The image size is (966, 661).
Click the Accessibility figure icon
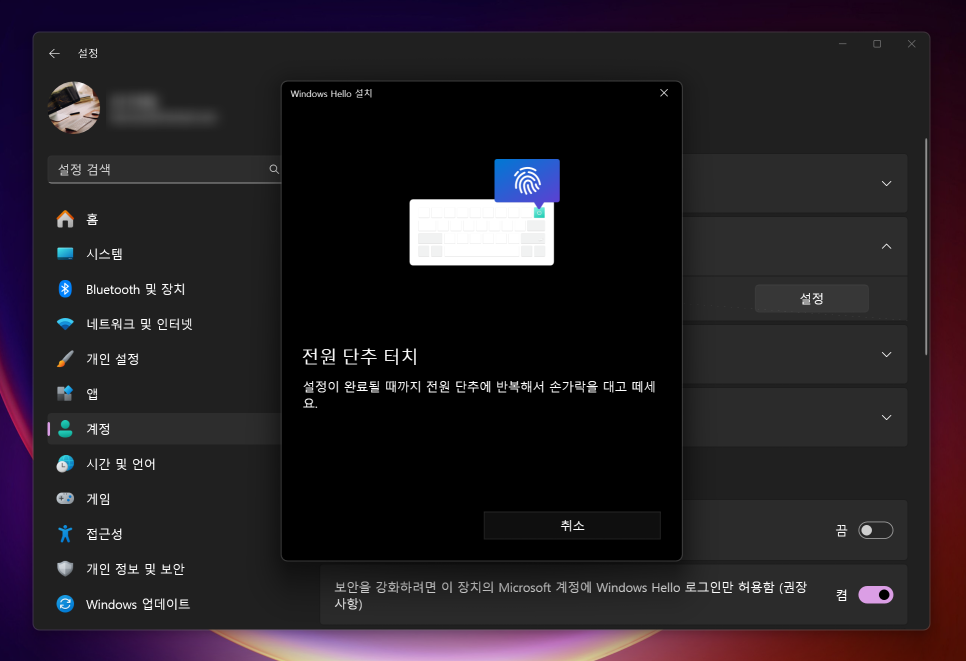[x=65, y=533]
